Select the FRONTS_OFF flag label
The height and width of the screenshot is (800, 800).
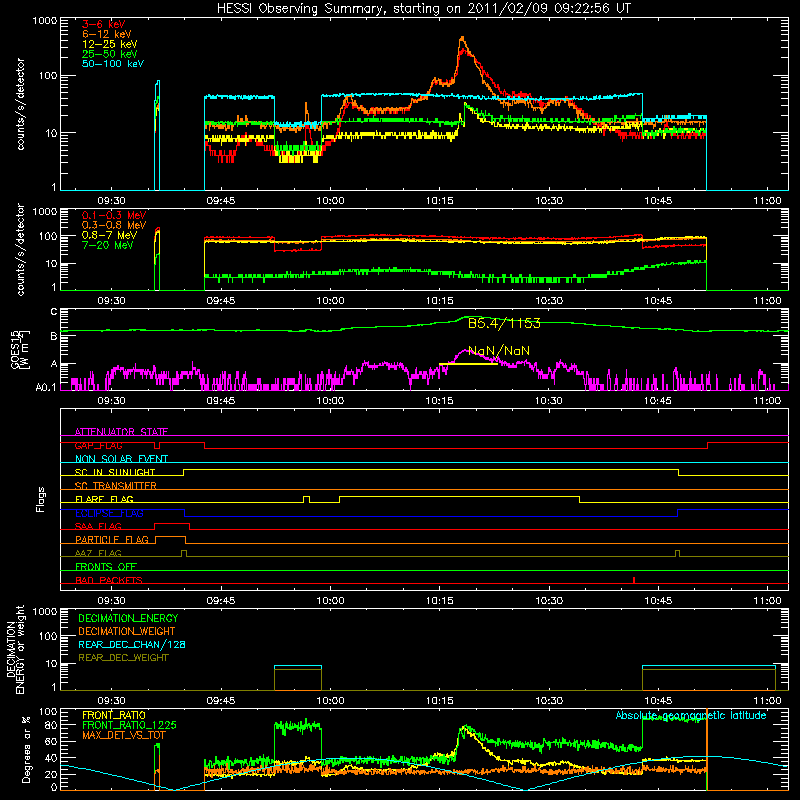tap(106, 567)
